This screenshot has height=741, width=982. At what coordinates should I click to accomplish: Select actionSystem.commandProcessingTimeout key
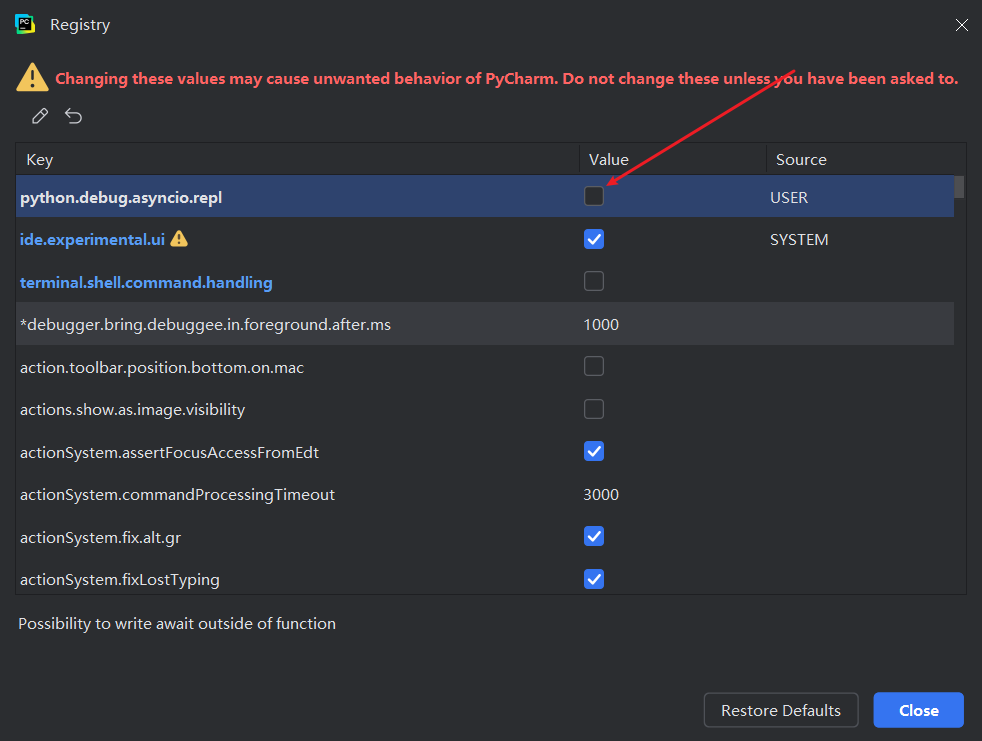pyautogui.click(x=177, y=495)
